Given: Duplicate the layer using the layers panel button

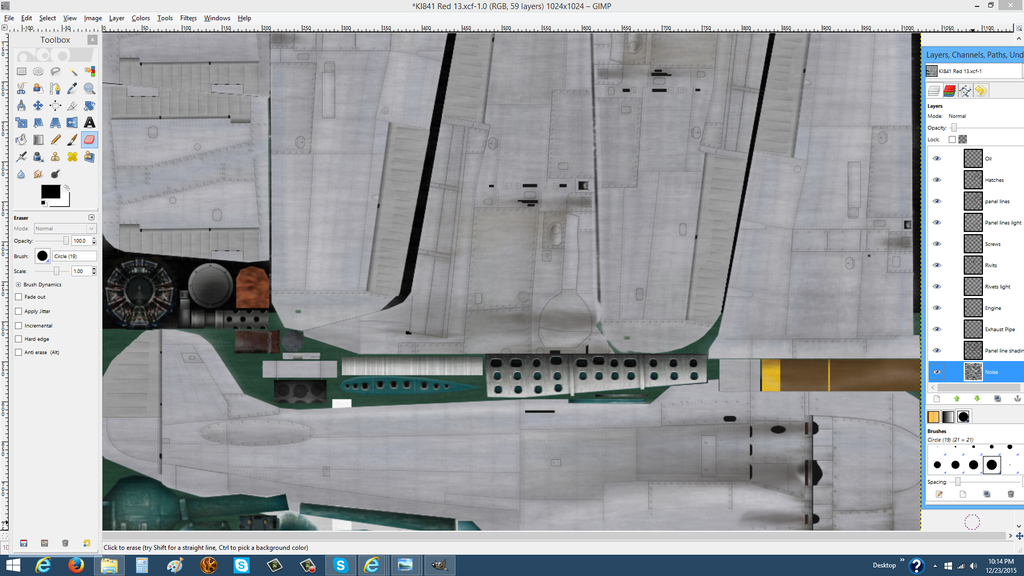Looking at the screenshot, I should tap(997, 398).
